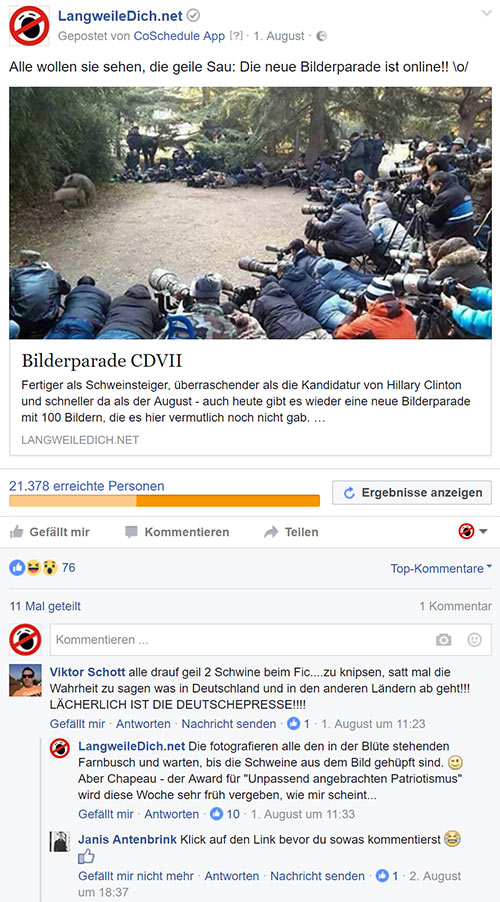Open the CoSchedule App link

point(179,36)
